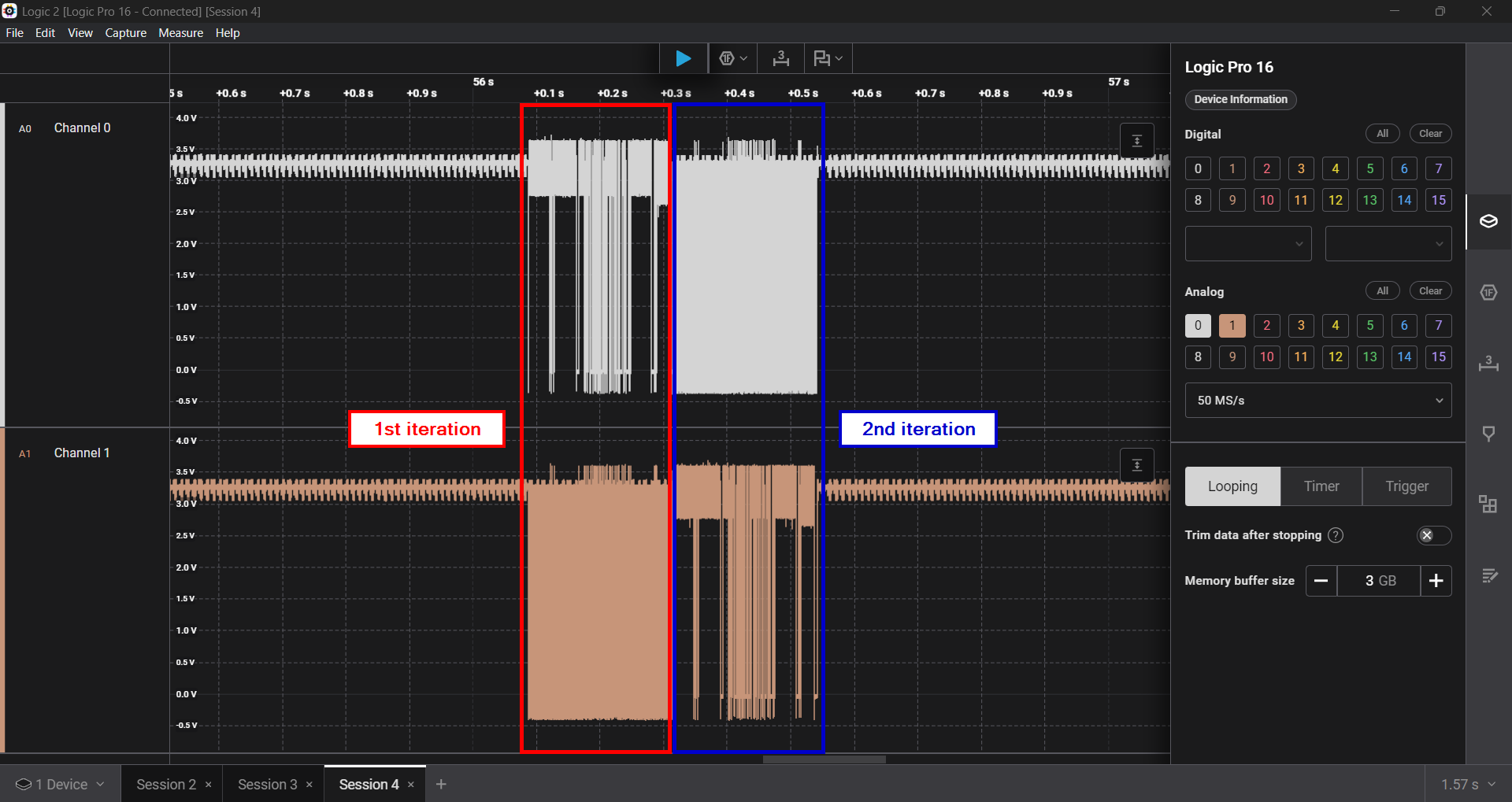Open the Device Settings sidebar panel
This screenshot has height=802, width=1512.
click(1488, 221)
